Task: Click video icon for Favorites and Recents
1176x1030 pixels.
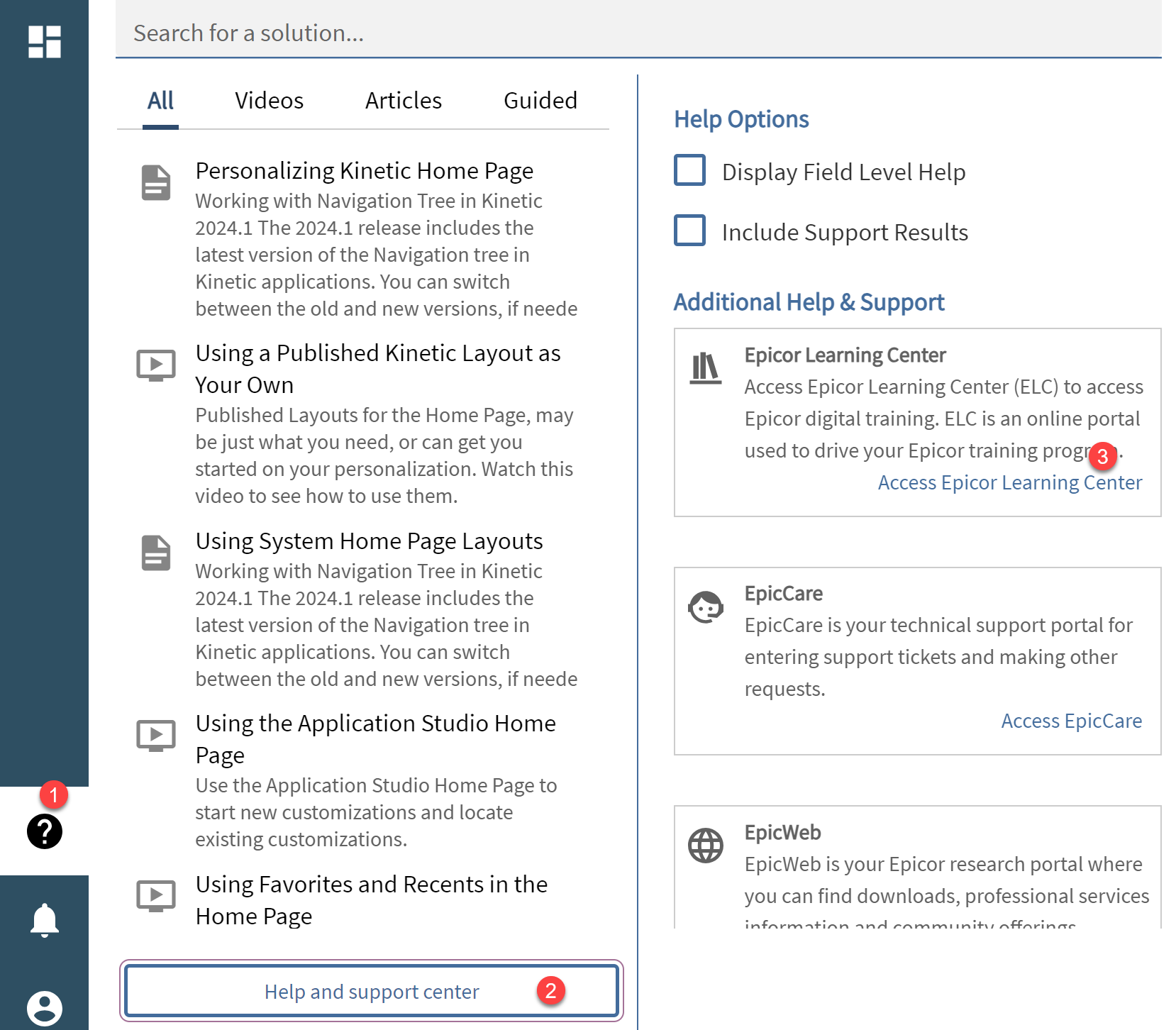Action: click(156, 896)
